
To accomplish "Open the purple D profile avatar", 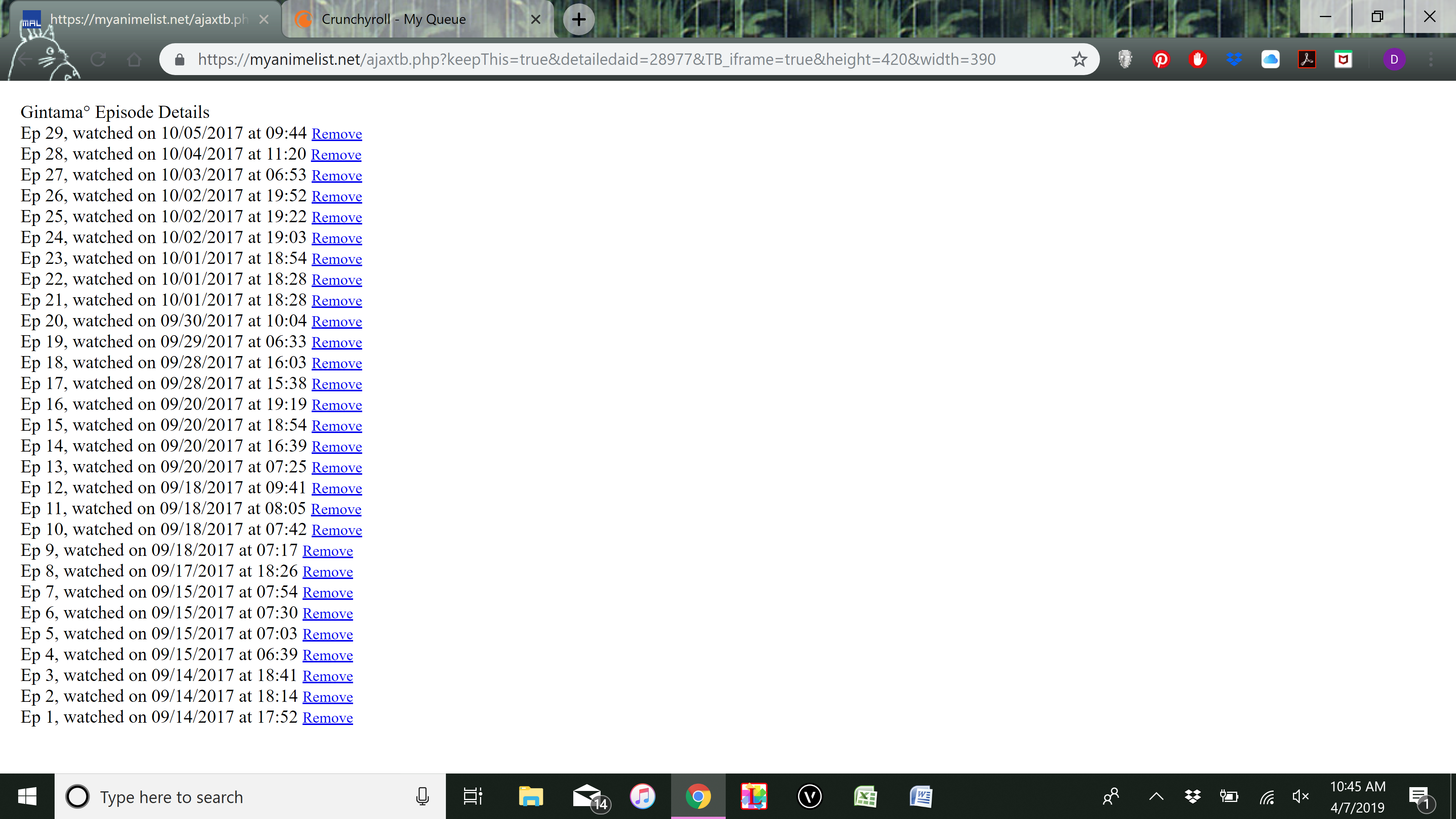I will (1394, 60).
